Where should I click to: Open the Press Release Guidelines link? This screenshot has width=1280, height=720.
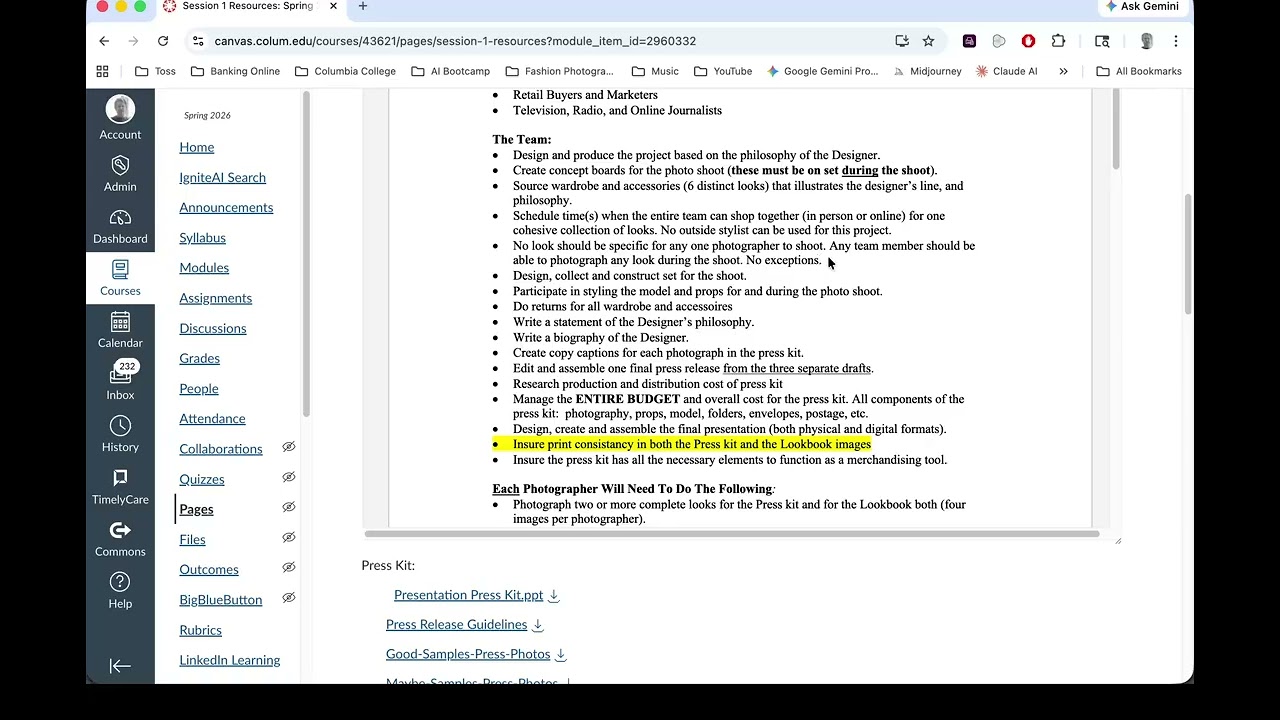pos(456,625)
